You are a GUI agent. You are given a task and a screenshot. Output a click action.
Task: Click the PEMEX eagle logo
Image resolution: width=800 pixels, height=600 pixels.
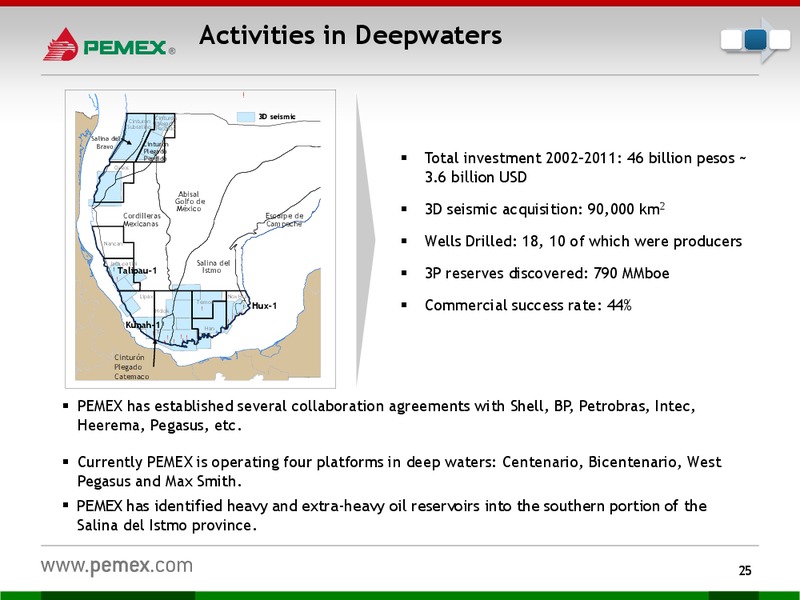click(60, 44)
